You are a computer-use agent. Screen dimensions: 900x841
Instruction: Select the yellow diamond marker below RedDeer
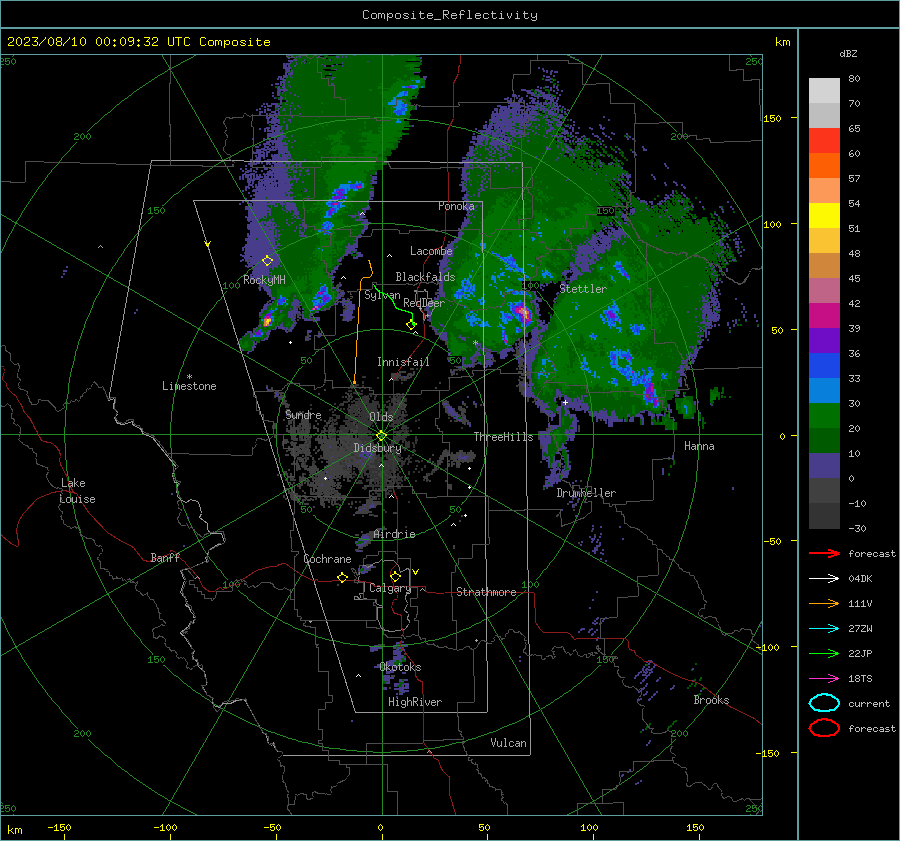tap(411, 325)
